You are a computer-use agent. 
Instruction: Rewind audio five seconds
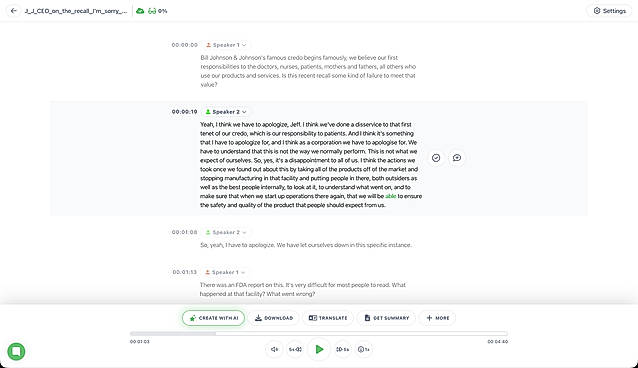[295, 349]
